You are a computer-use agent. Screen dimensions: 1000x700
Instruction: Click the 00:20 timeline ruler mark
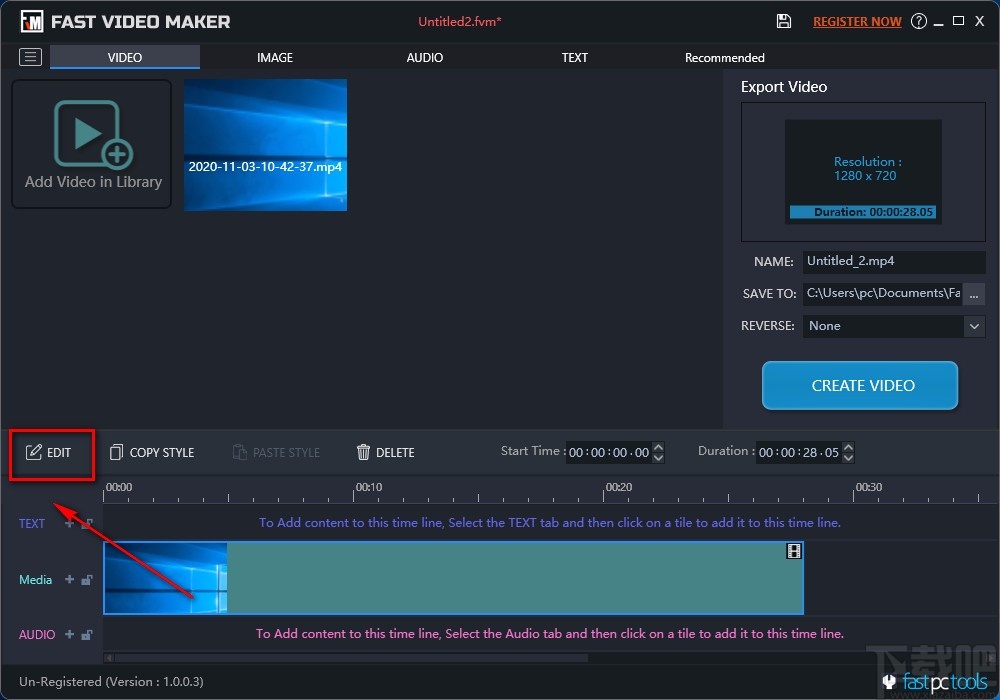(619, 487)
